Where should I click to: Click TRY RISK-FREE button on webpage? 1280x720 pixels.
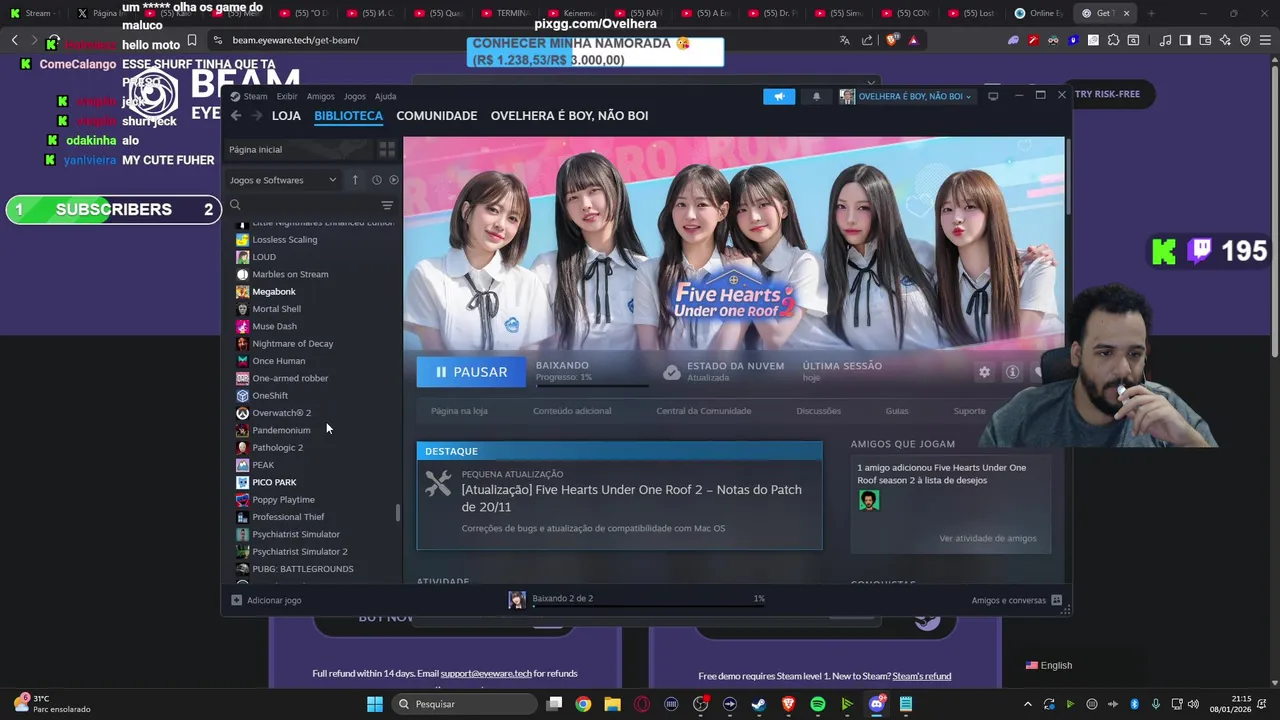(1107, 94)
